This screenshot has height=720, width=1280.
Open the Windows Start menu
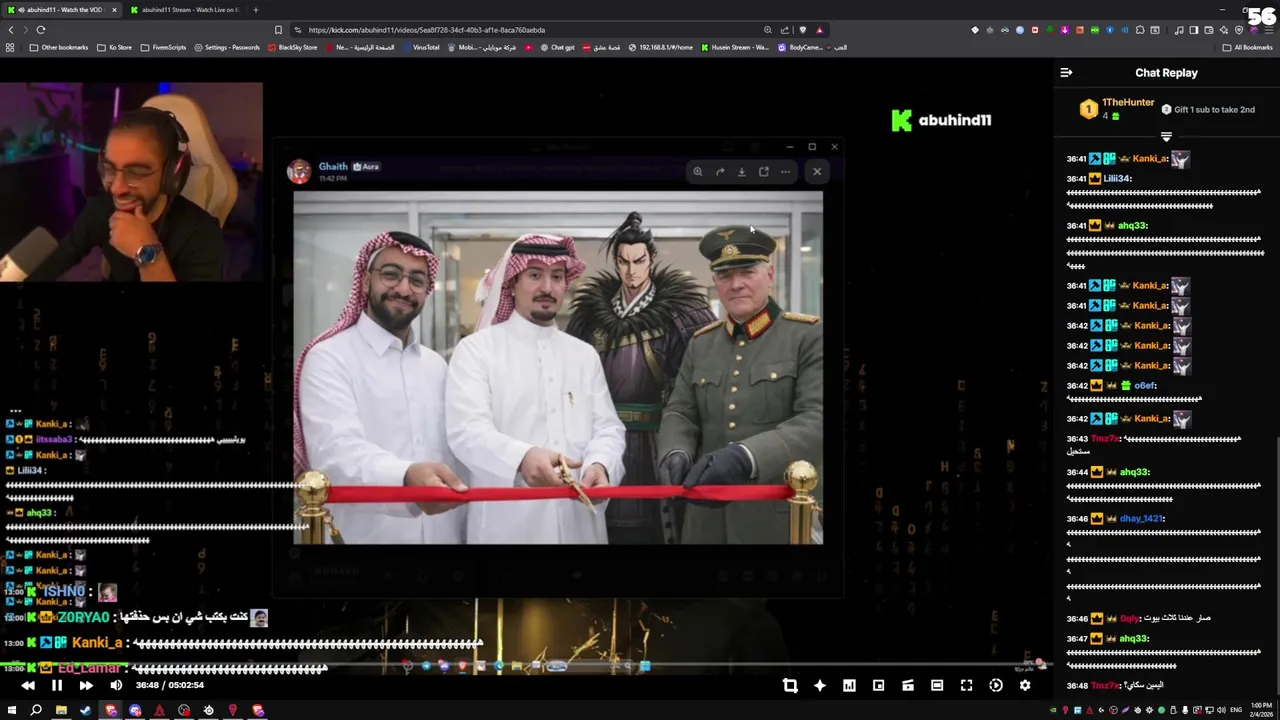(11, 710)
